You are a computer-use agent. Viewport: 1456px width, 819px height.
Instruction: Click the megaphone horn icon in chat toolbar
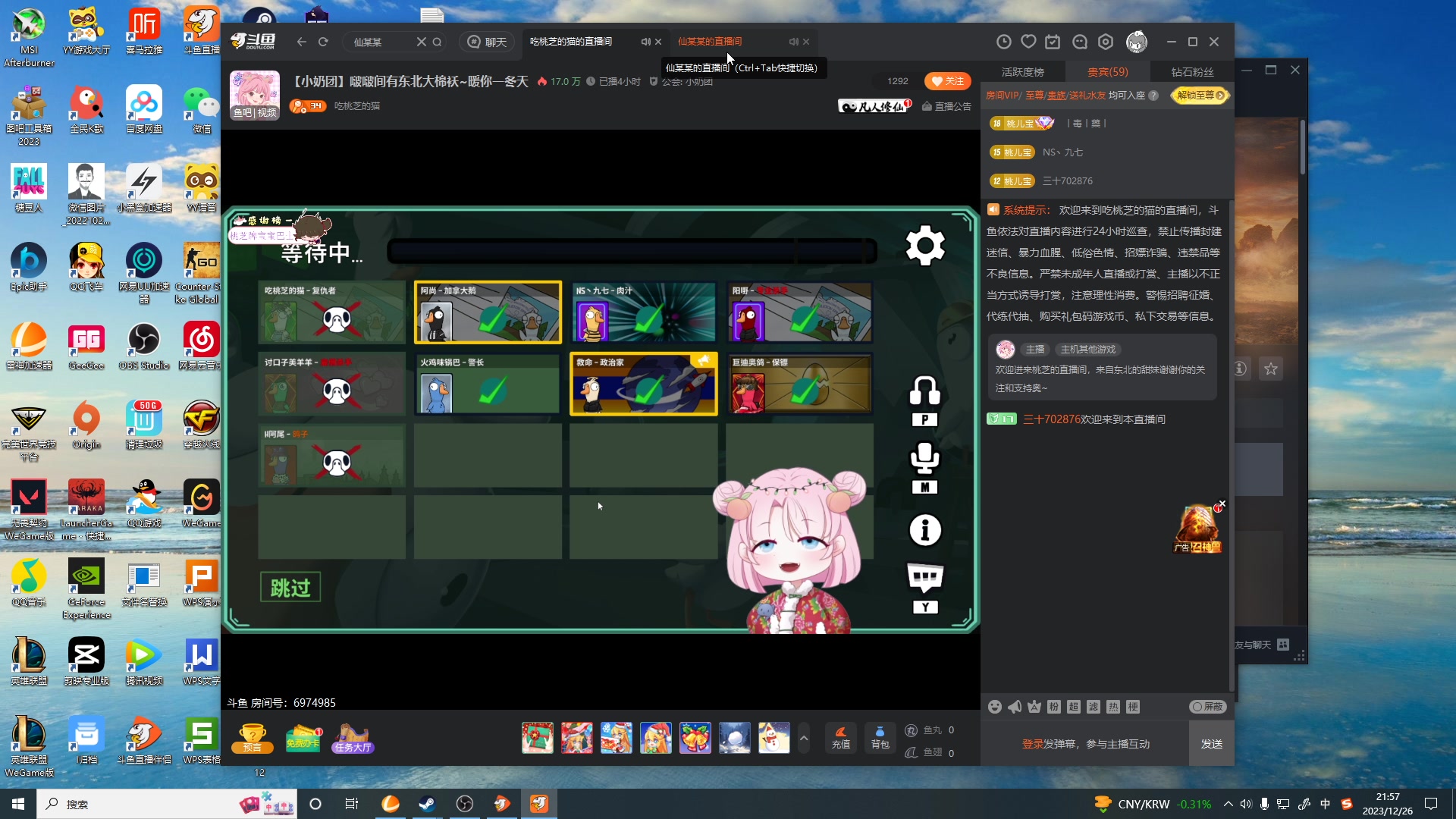[1015, 707]
